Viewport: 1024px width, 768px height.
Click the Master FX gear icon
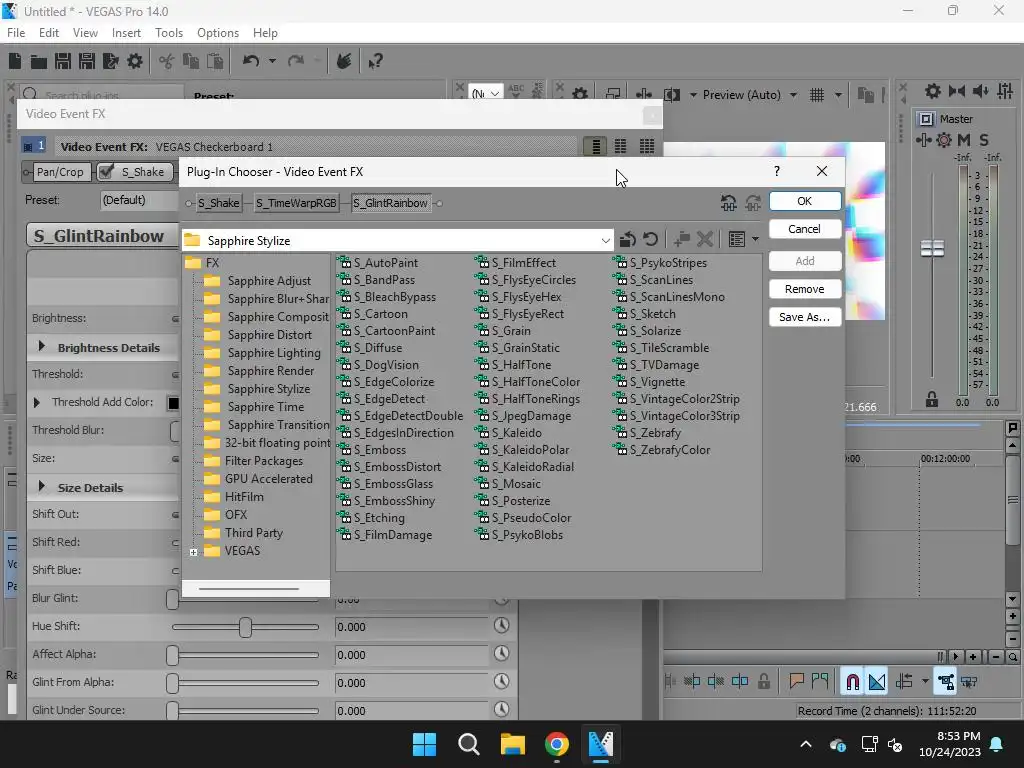[x=944, y=140]
